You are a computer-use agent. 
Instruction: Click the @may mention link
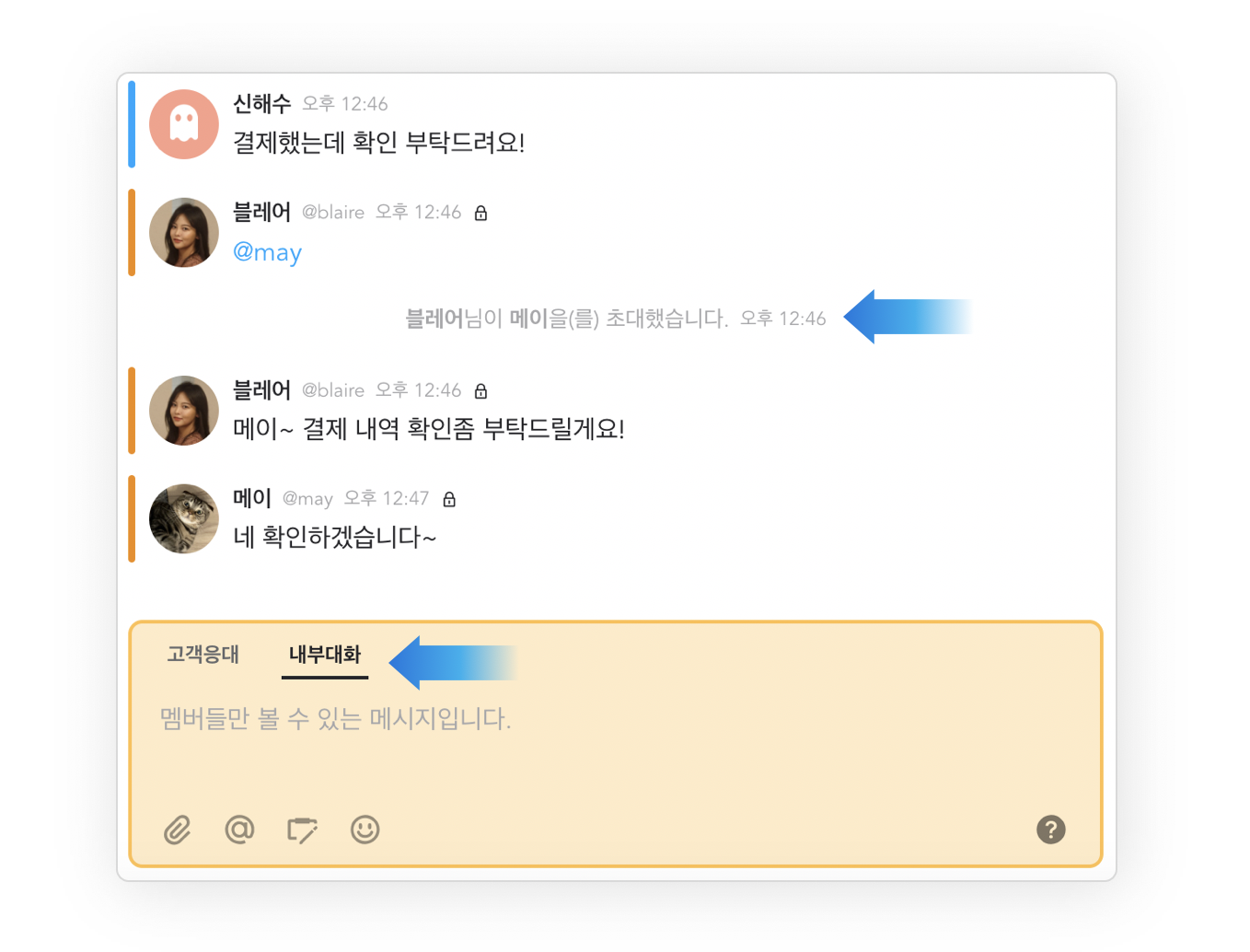coord(267,252)
